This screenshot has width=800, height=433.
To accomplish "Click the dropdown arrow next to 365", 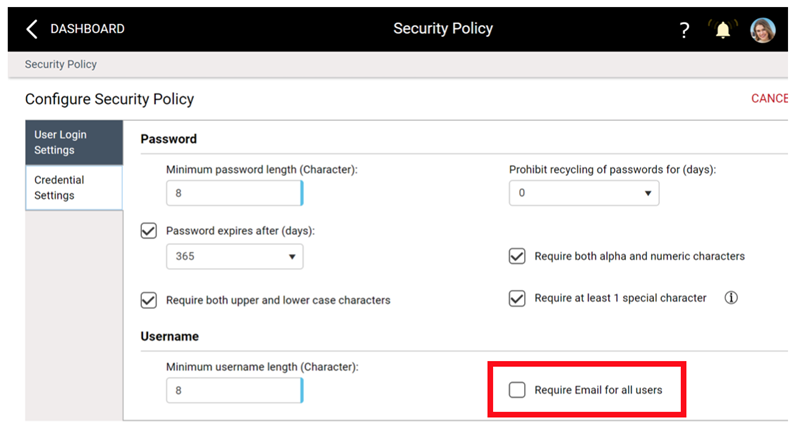I will [x=292, y=257].
